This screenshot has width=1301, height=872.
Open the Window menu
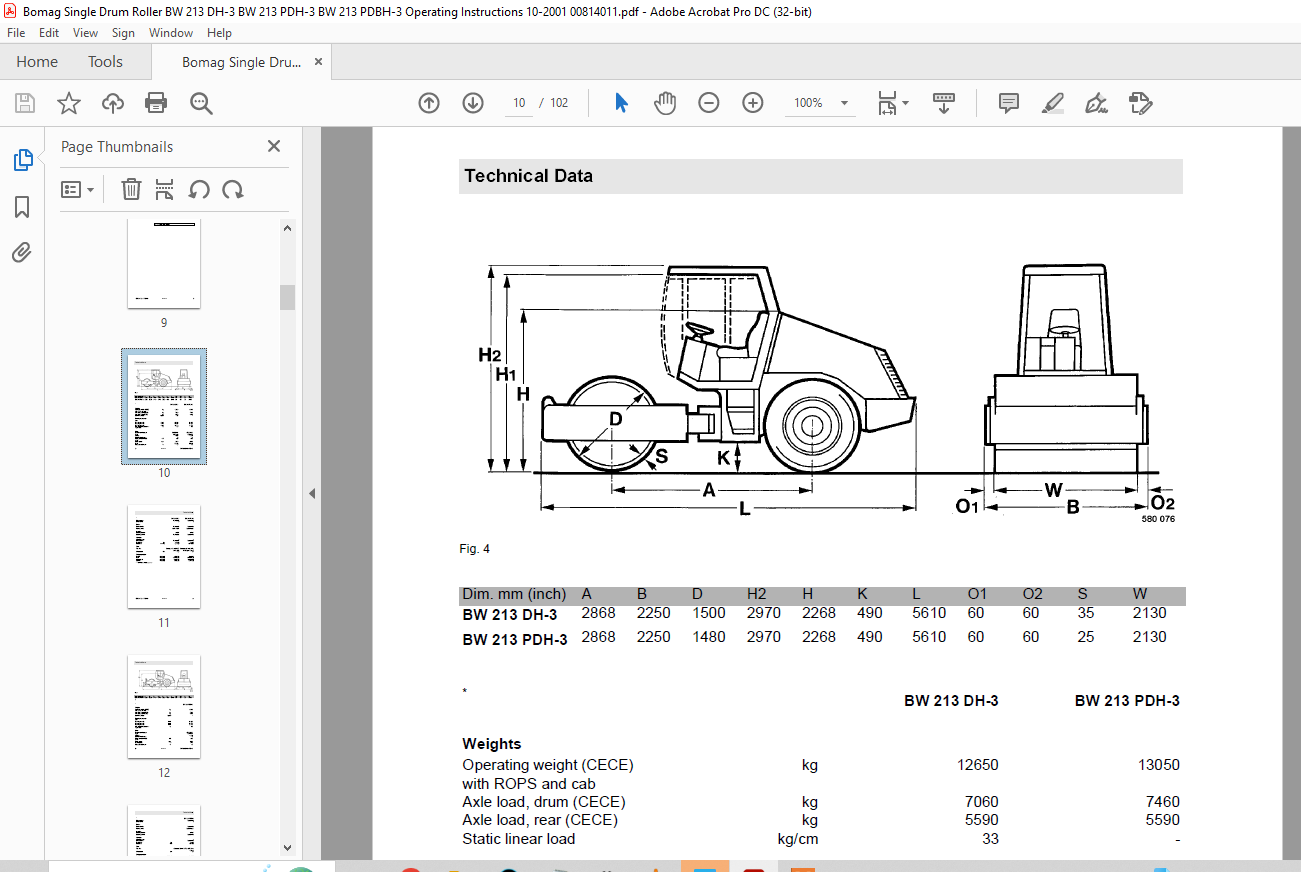[171, 33]
